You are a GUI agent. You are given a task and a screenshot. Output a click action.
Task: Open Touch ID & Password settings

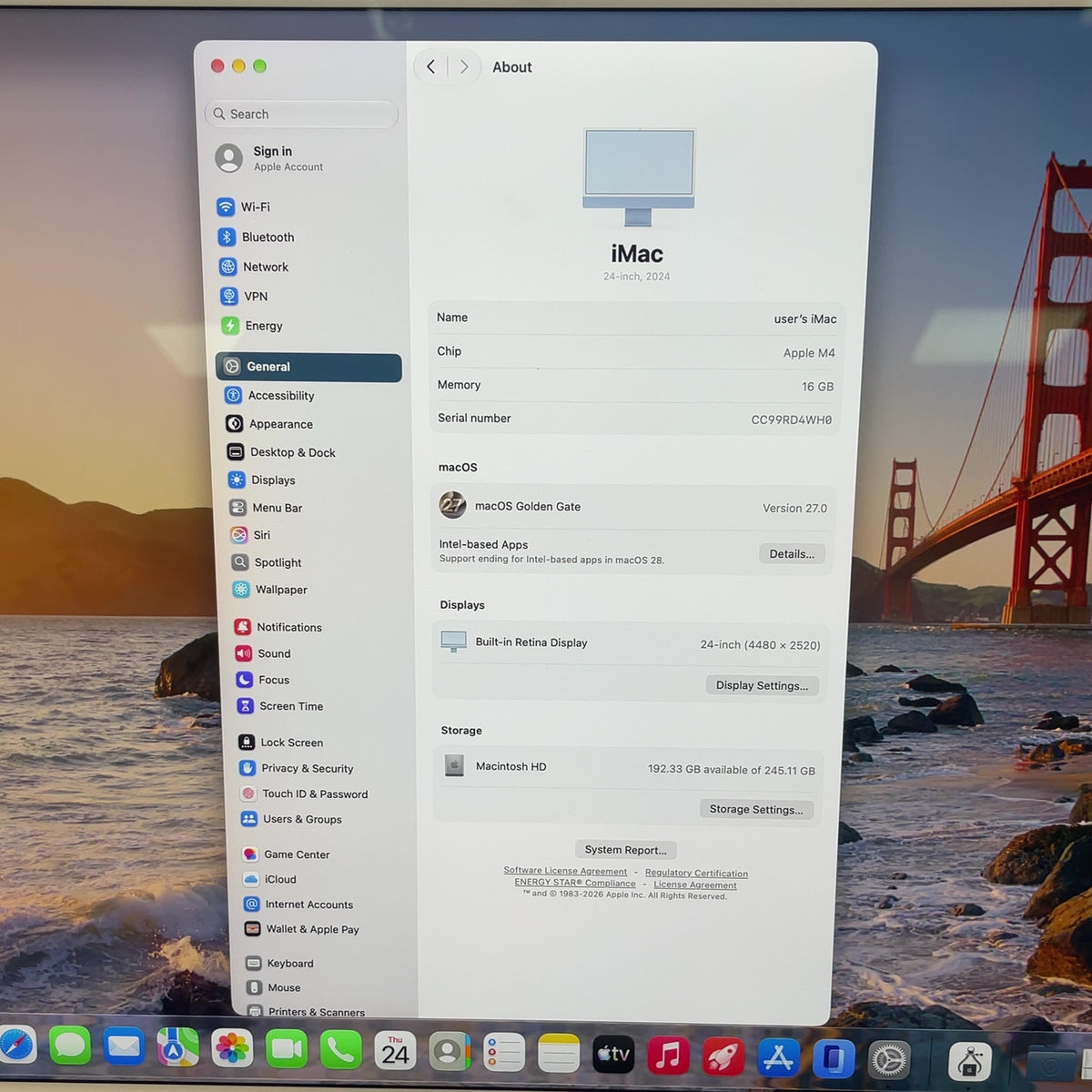[304, 794]
